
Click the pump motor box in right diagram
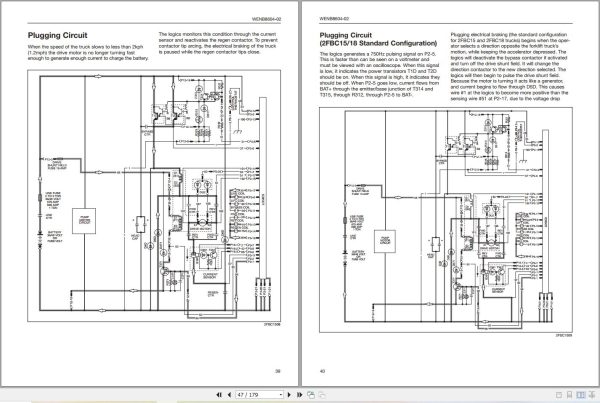point(385,241)
